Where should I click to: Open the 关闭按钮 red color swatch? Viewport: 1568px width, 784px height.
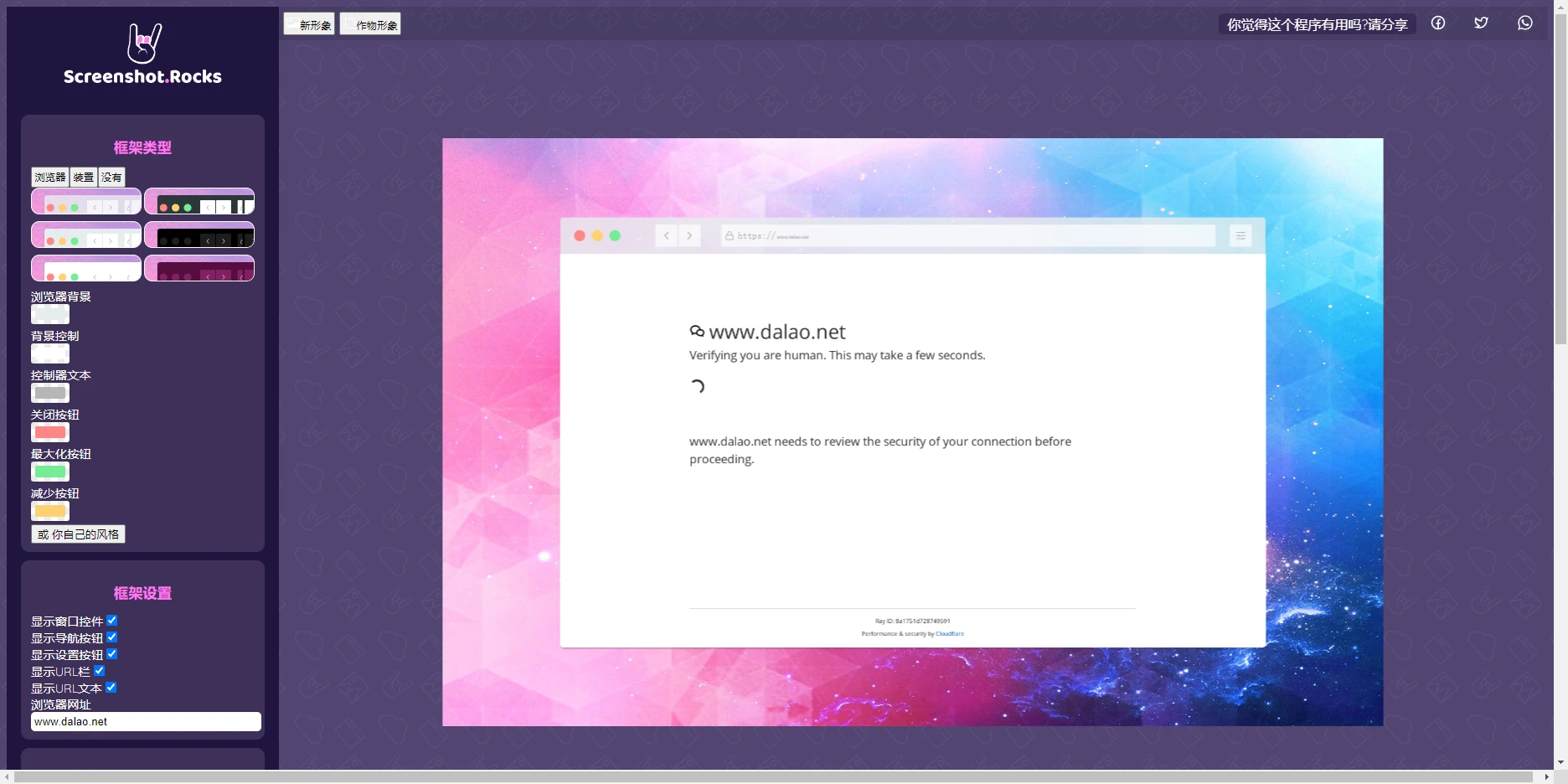(50, 432)
